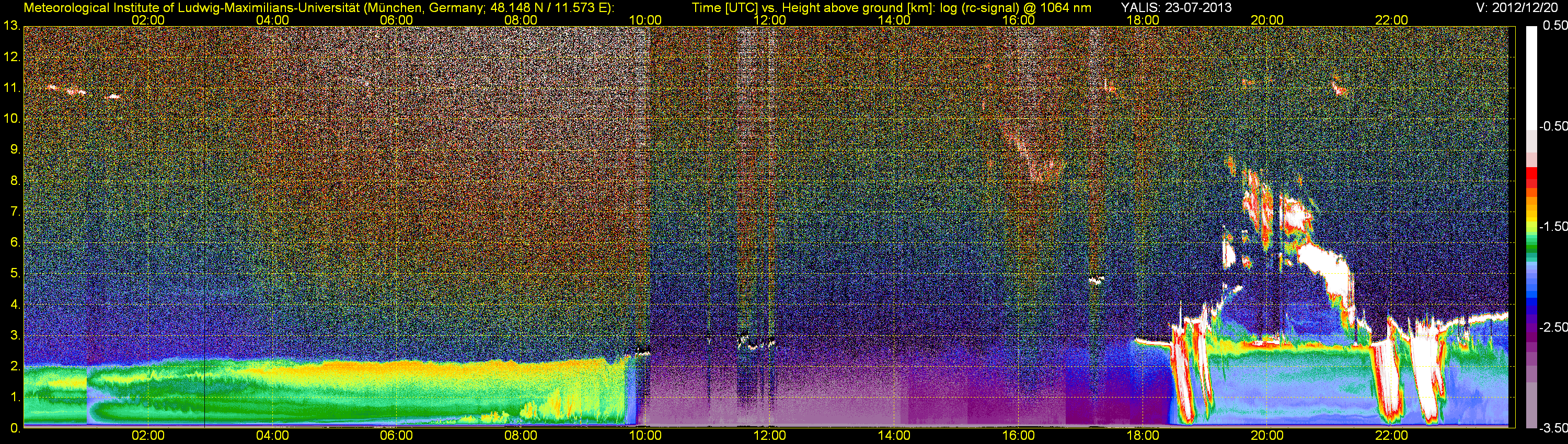Click the color scale bar legend
This screenshot has height=444, width=1568.
click(x=1531, y=226)
